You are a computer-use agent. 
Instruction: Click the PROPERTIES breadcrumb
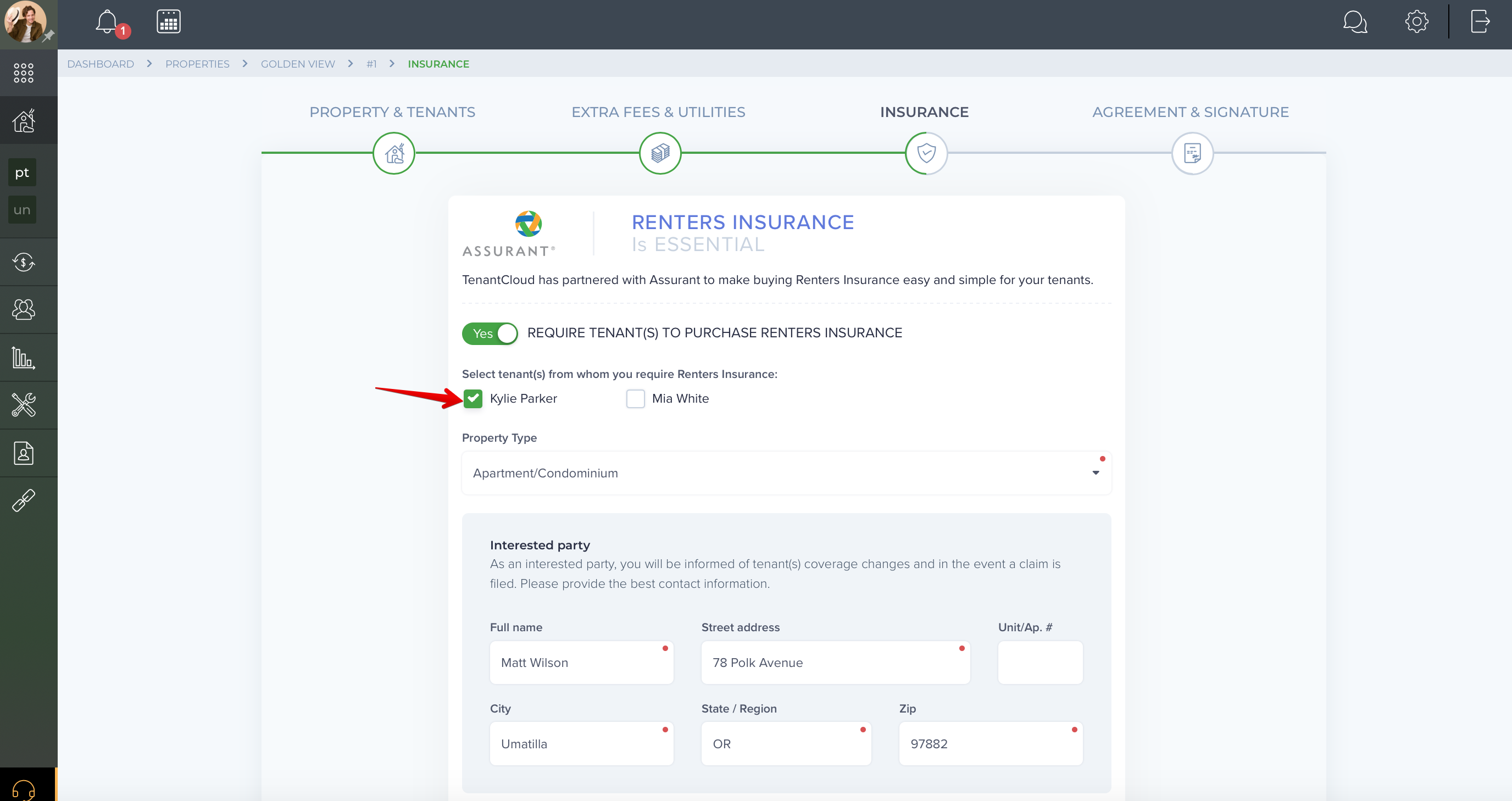[x=197, y=64]
